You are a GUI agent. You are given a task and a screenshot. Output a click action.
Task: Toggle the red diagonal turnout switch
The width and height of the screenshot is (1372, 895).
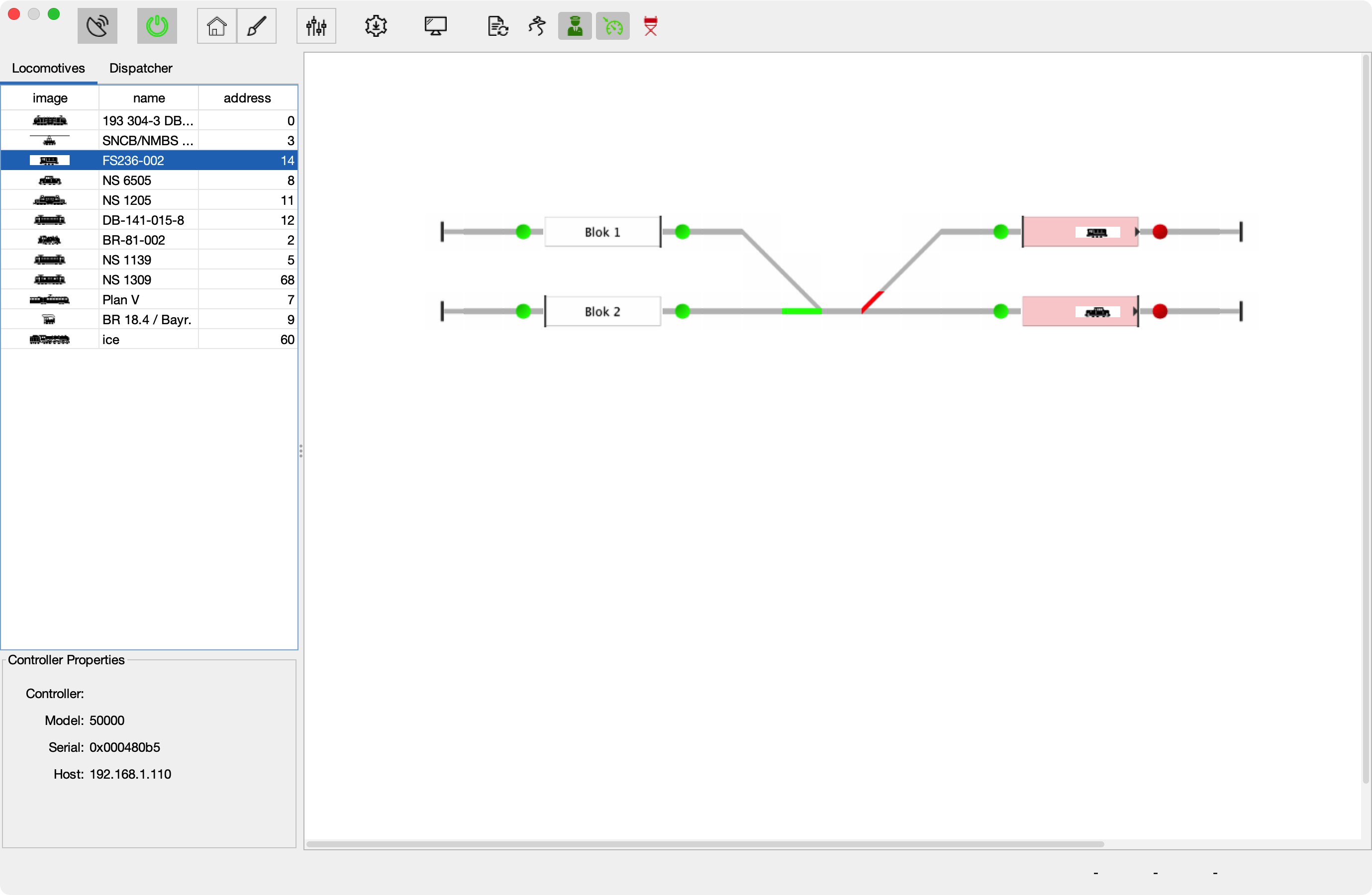point(872,302)
